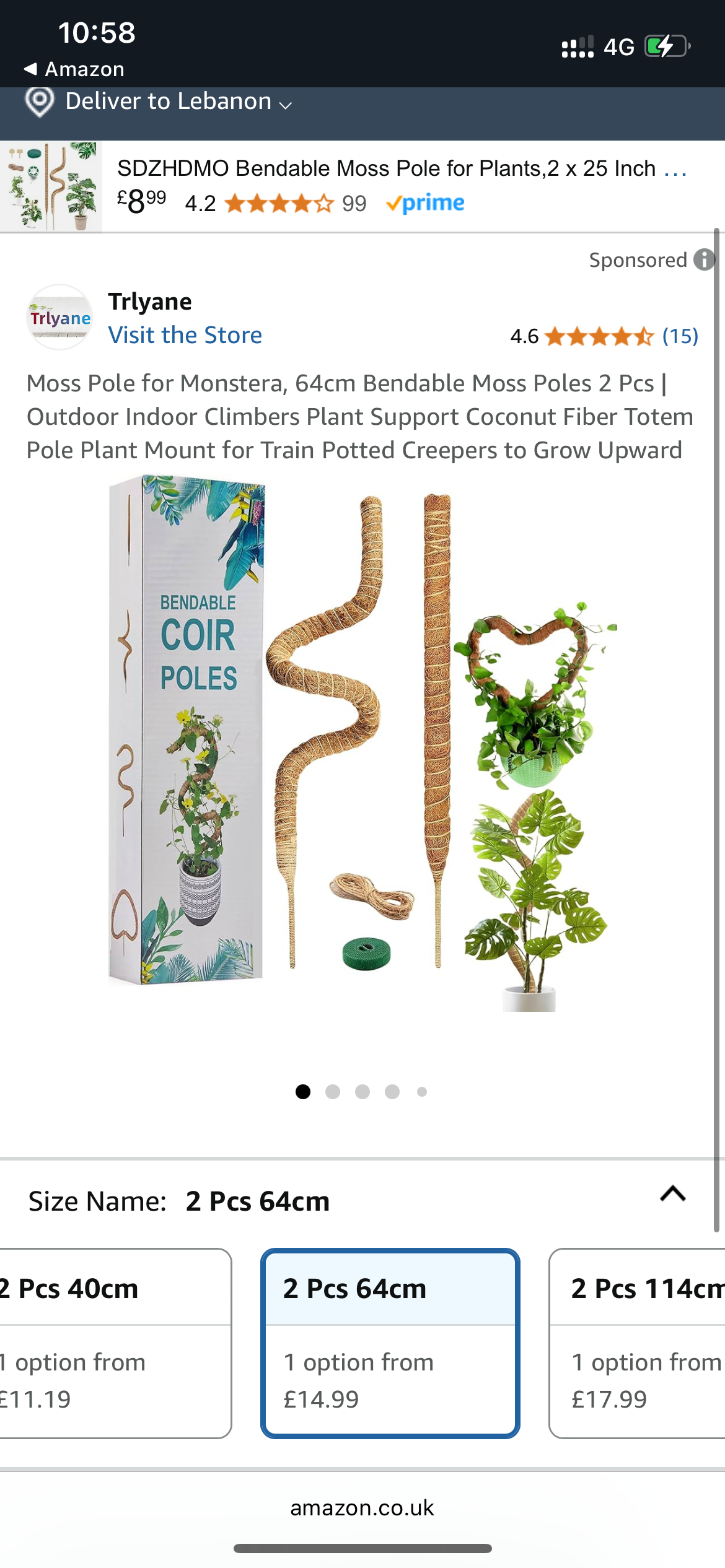Viewport: 725px width, 1568px height.
Task: Go to fourth image carousel dot
Action: coord(392,1092)
